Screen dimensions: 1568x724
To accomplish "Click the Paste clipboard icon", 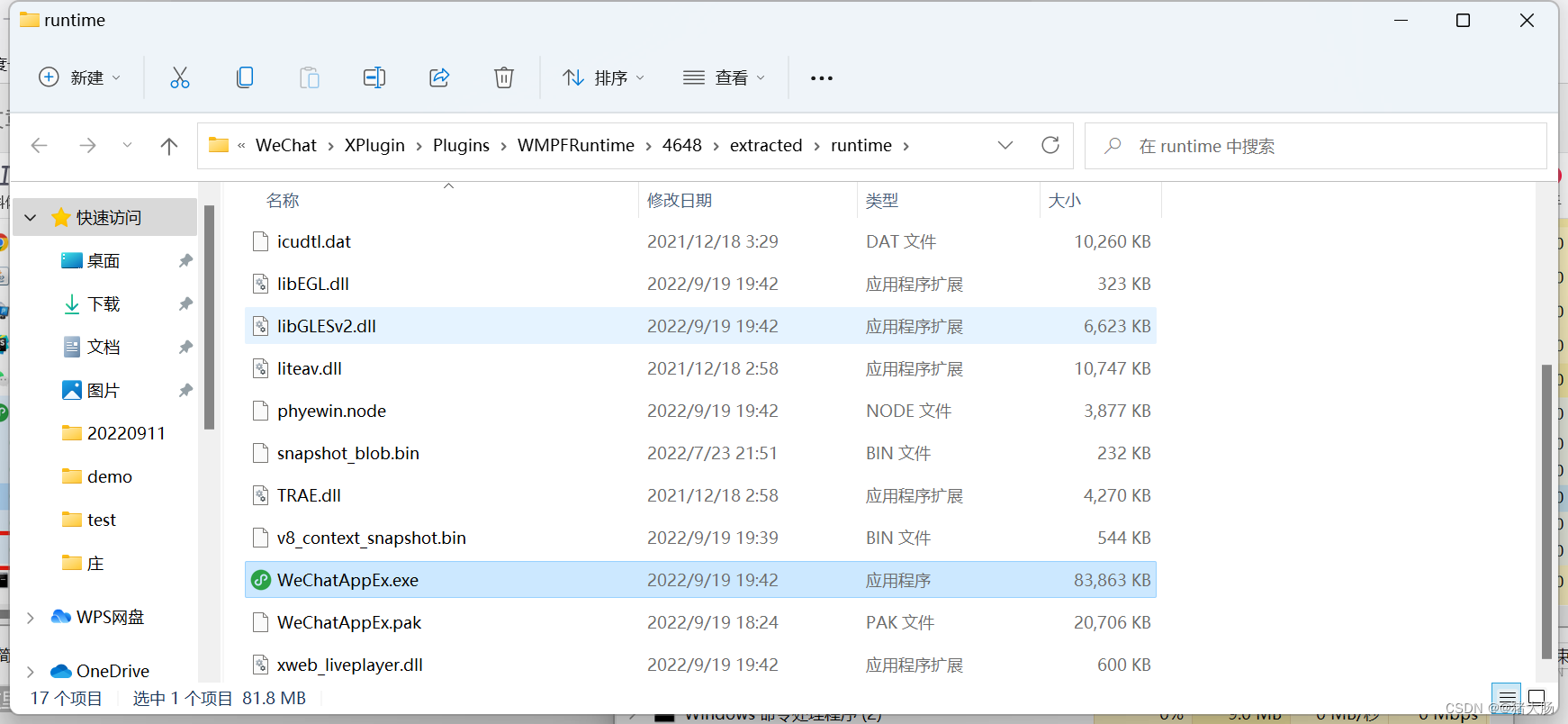I will click(310, 77).
